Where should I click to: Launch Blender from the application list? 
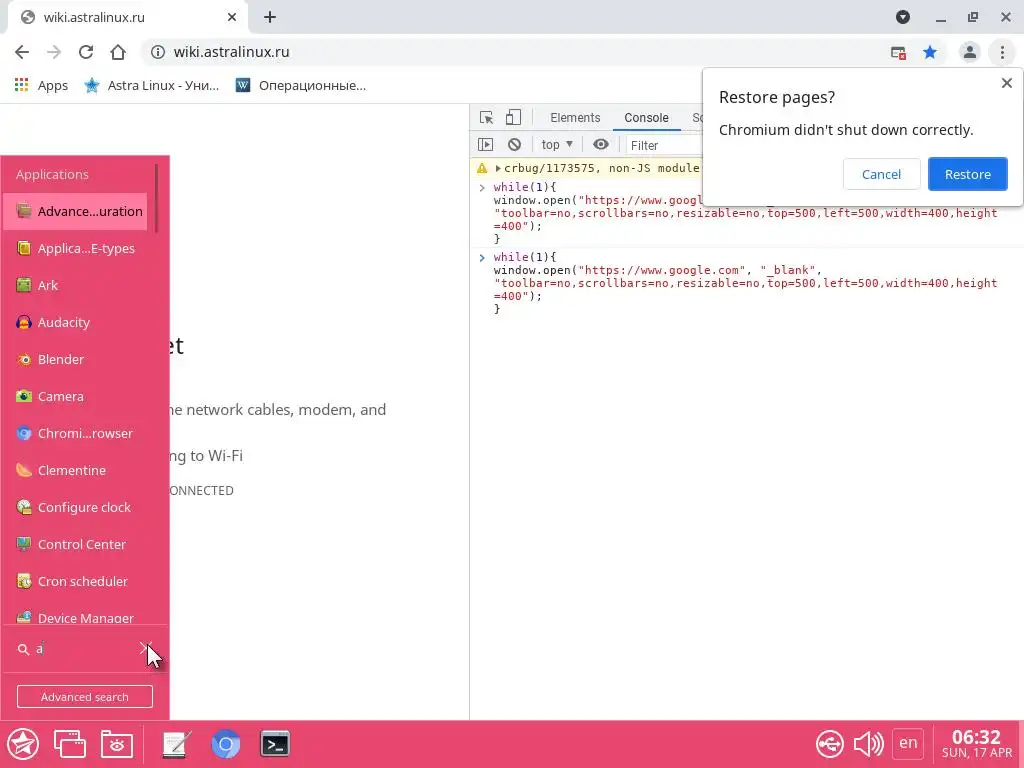[x=75, y=359]
